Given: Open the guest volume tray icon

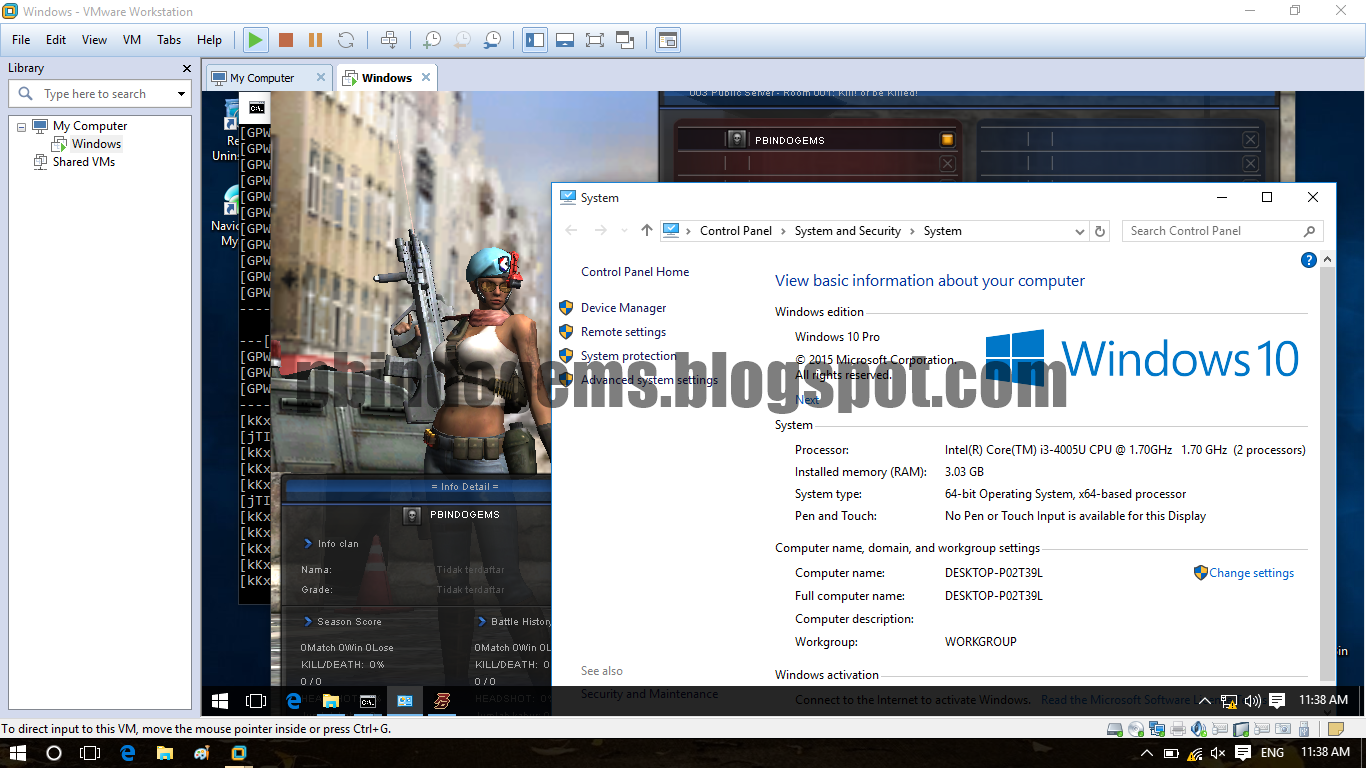Looking at the screenshot, I should 1253,701.
